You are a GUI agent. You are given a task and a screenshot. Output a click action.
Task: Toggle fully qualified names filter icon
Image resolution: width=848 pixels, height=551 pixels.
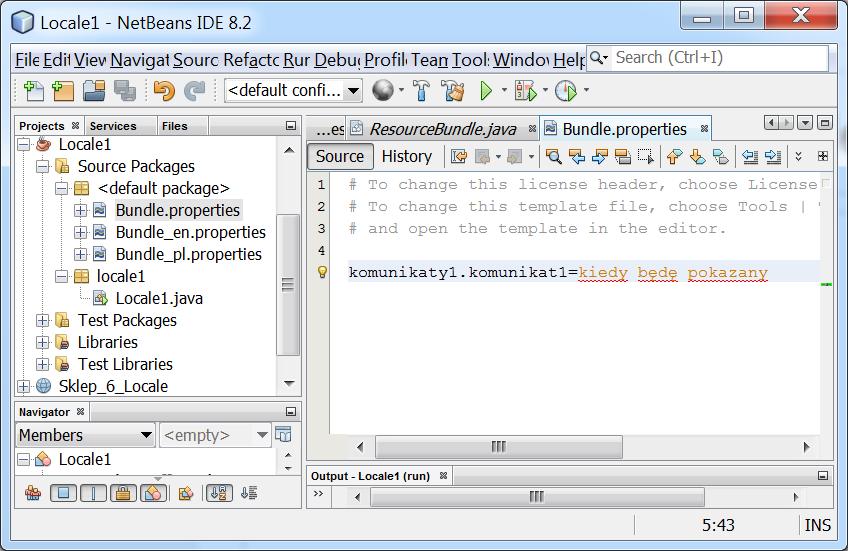click(x=186, y=493)
